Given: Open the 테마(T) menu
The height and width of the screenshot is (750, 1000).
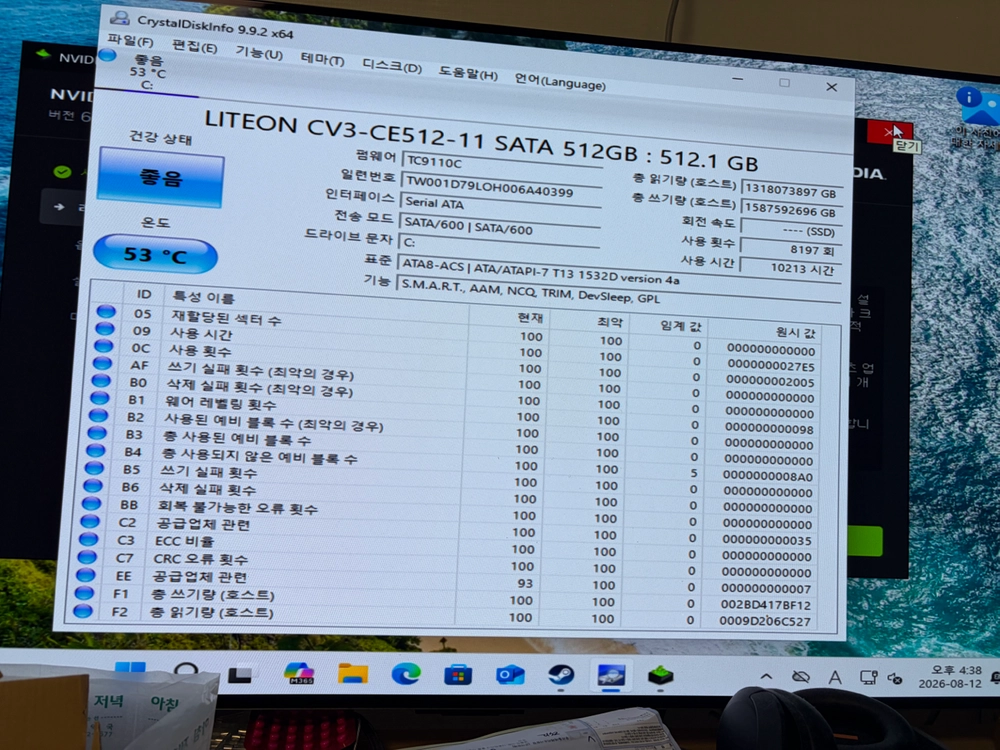Looking at the screenshot, I should [322, 60].
